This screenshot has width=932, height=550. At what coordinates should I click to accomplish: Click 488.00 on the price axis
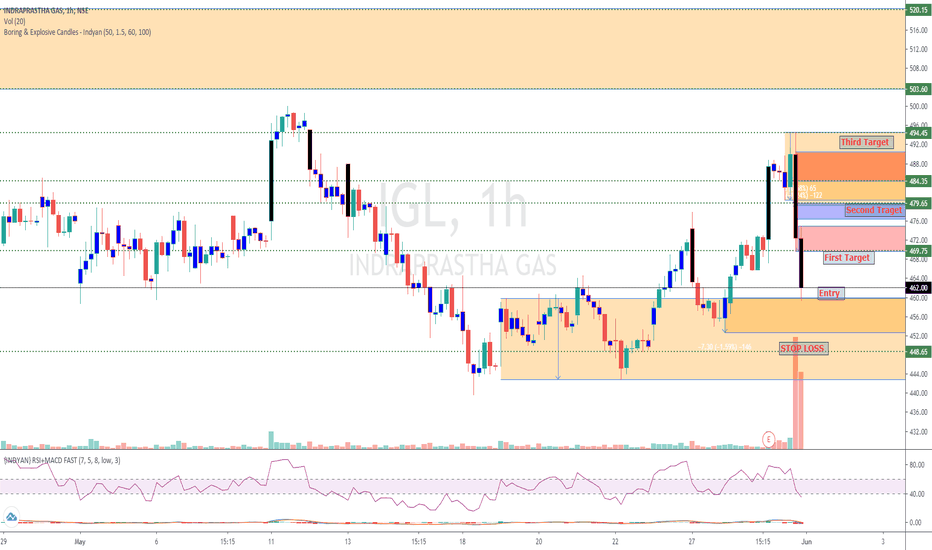coord(918,164)
